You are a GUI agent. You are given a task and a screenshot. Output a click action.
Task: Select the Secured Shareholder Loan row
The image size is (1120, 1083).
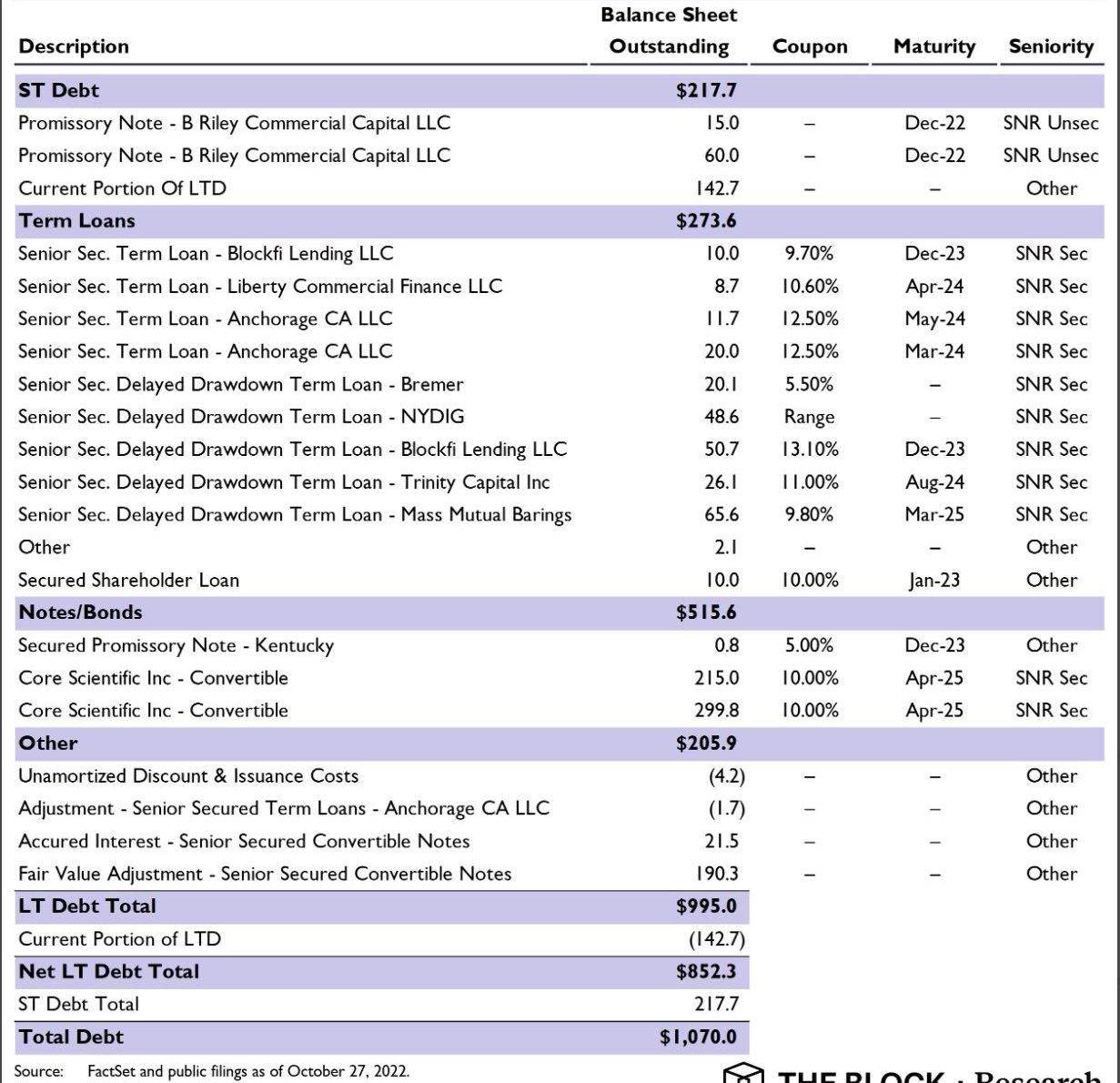[x=128, y=581]
